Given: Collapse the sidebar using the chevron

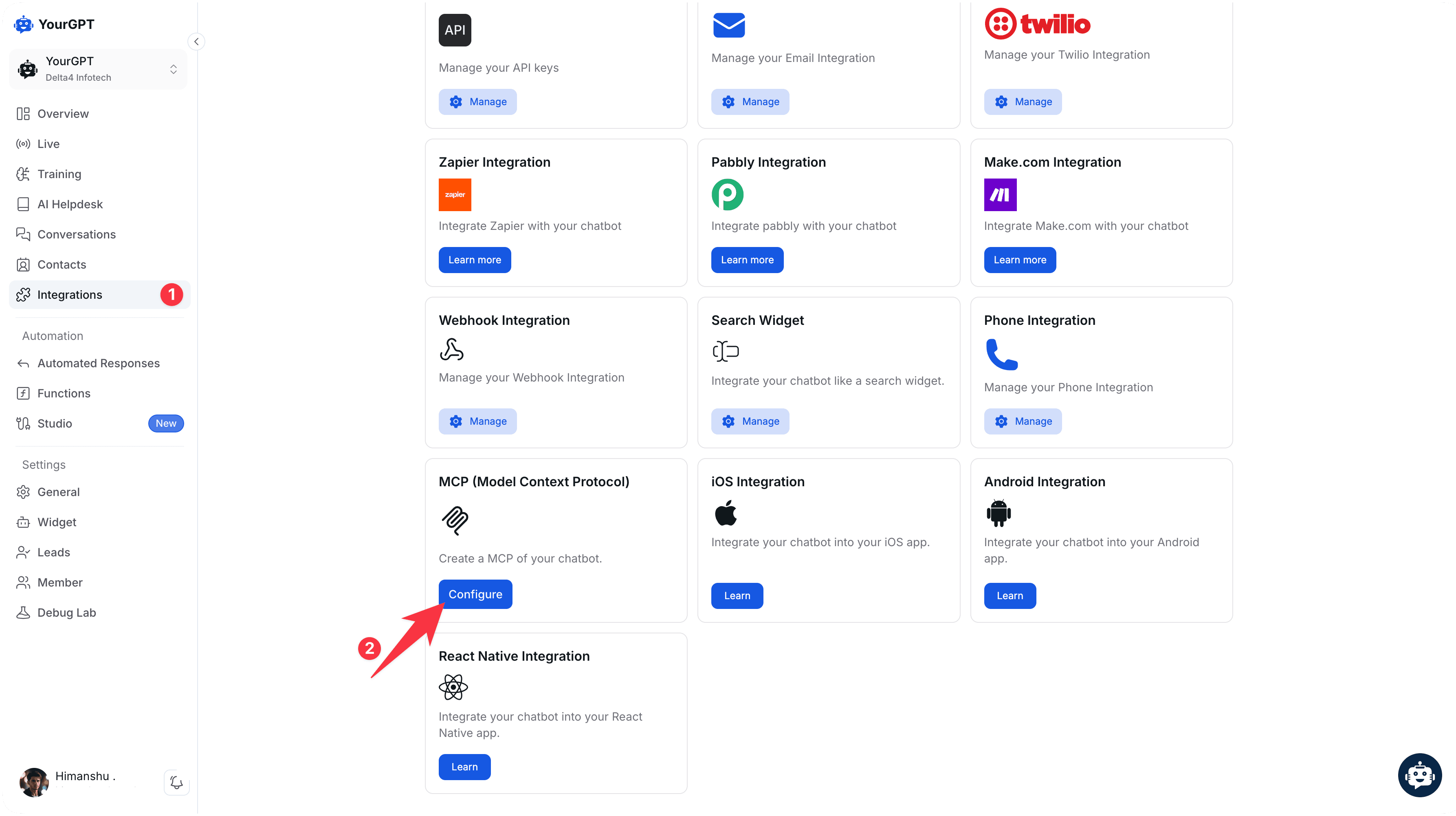Looking at the screenshot, I should (x=196, y=41).
